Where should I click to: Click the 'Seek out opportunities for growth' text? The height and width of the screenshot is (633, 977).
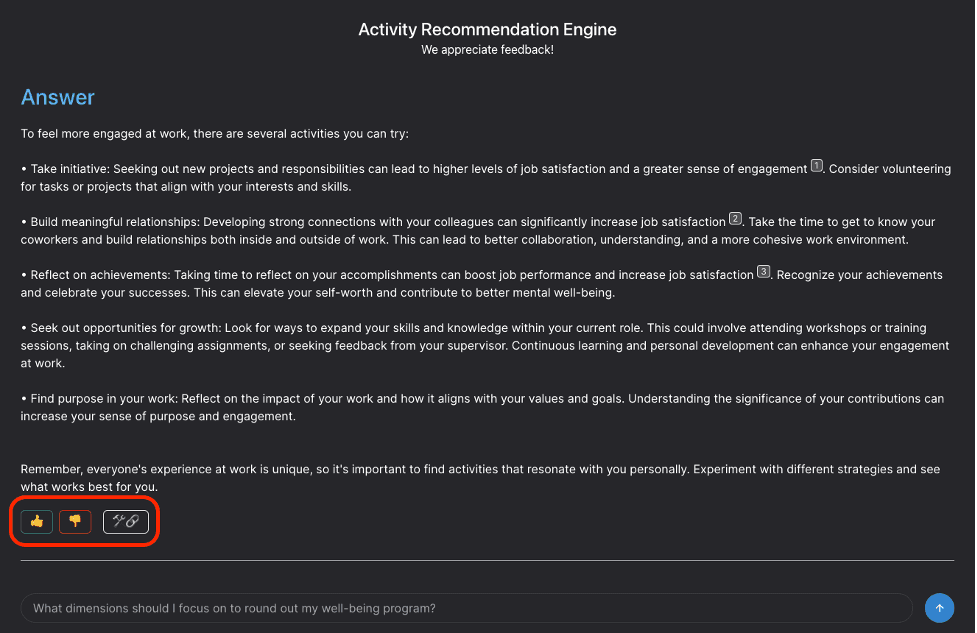[x=130, y=328]
